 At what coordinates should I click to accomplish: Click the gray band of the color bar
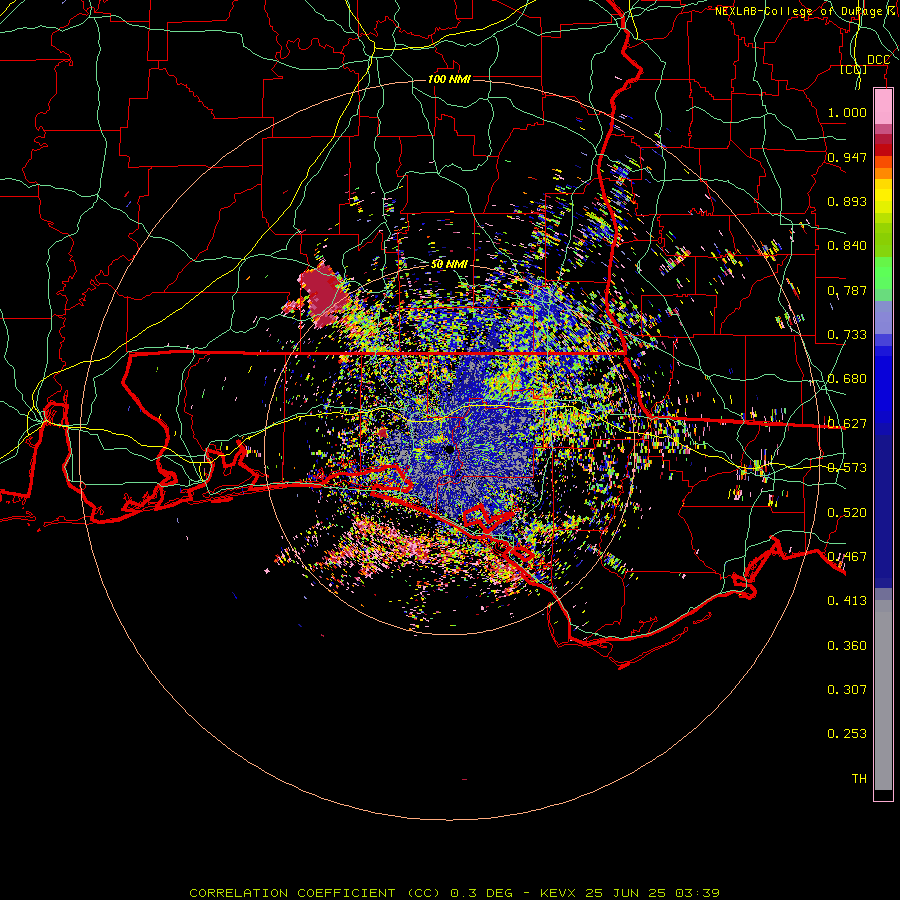(x=883, y=695)
